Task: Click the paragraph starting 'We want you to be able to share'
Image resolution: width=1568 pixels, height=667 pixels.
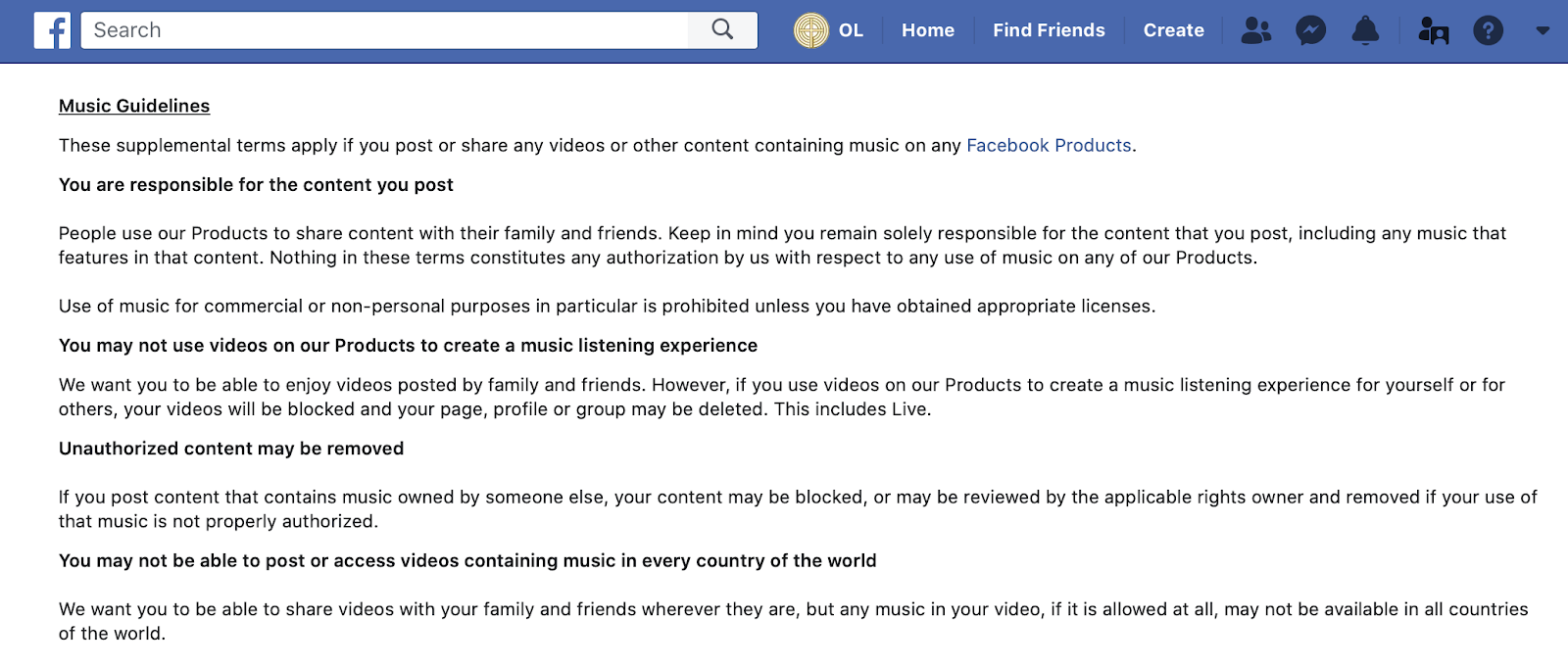Action: point(793,621)
